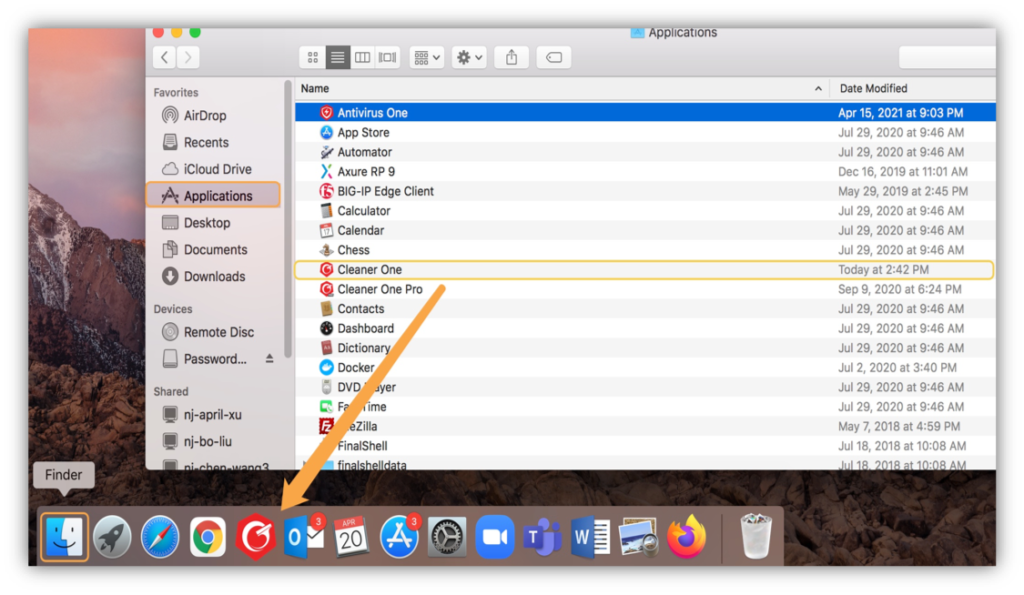Viewport: 1024px width, 595px height.
Task: Open Google Chrome from the Dock
Action: 208,538
